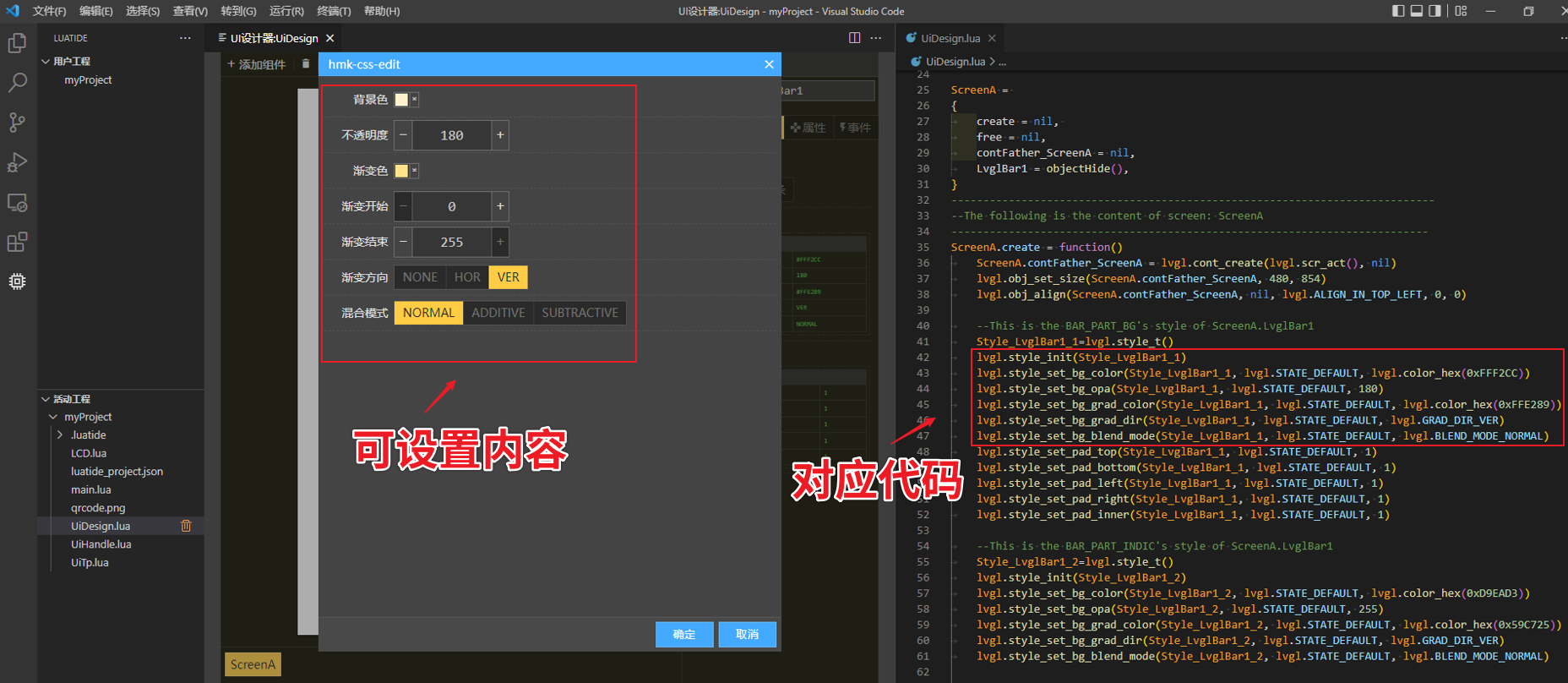Toggle bottom panel layout icon
The image size is (1568, 683).
(x=1417, y=11)
